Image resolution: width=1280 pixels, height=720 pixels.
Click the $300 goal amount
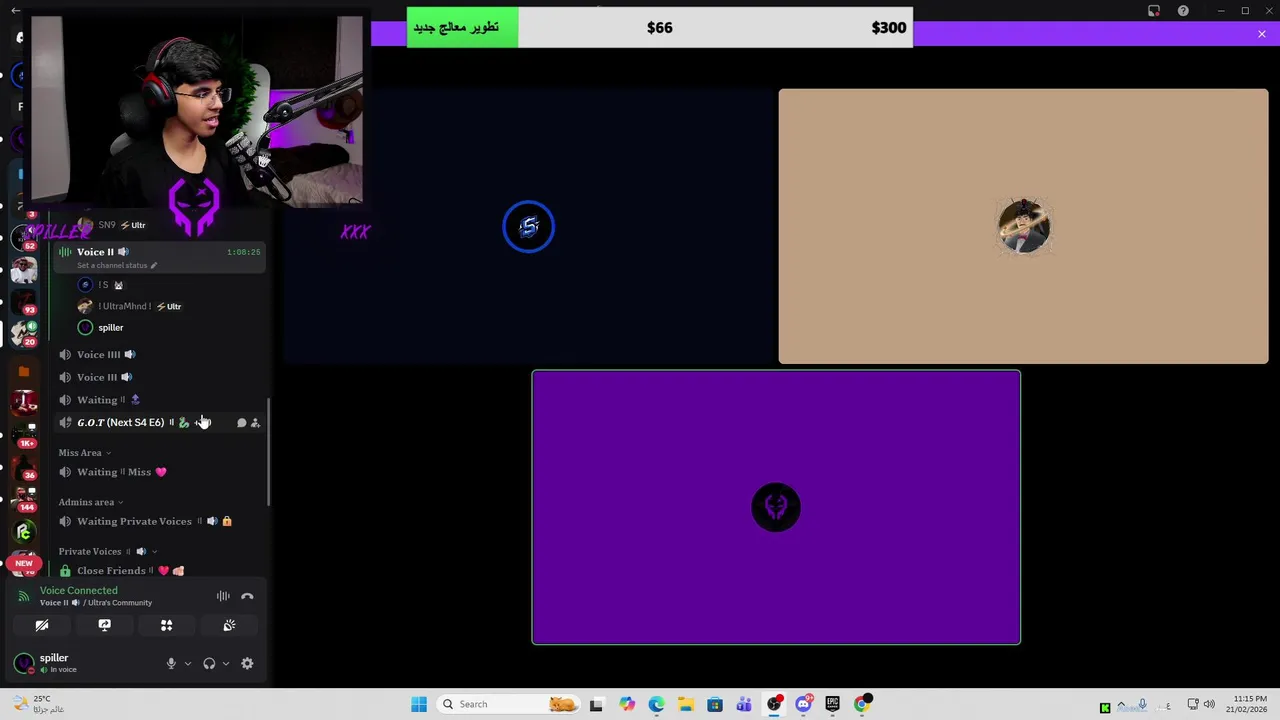point(888,28)
